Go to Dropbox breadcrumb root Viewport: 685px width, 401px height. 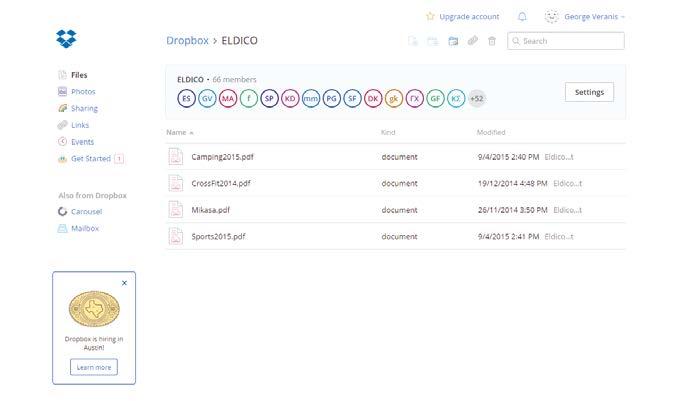tap(187, 41)
